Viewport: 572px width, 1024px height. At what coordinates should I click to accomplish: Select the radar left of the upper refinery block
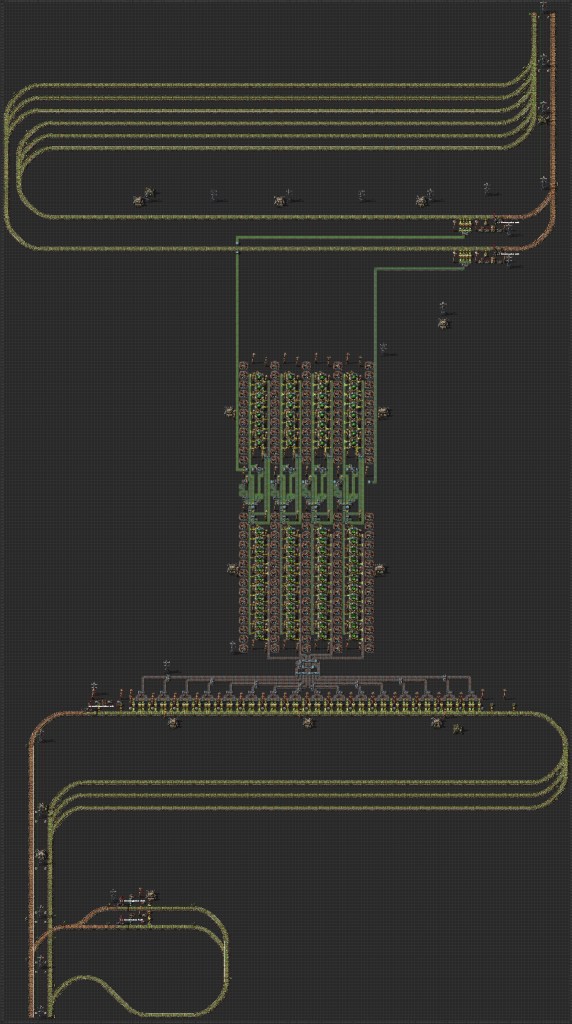[229, 411]
